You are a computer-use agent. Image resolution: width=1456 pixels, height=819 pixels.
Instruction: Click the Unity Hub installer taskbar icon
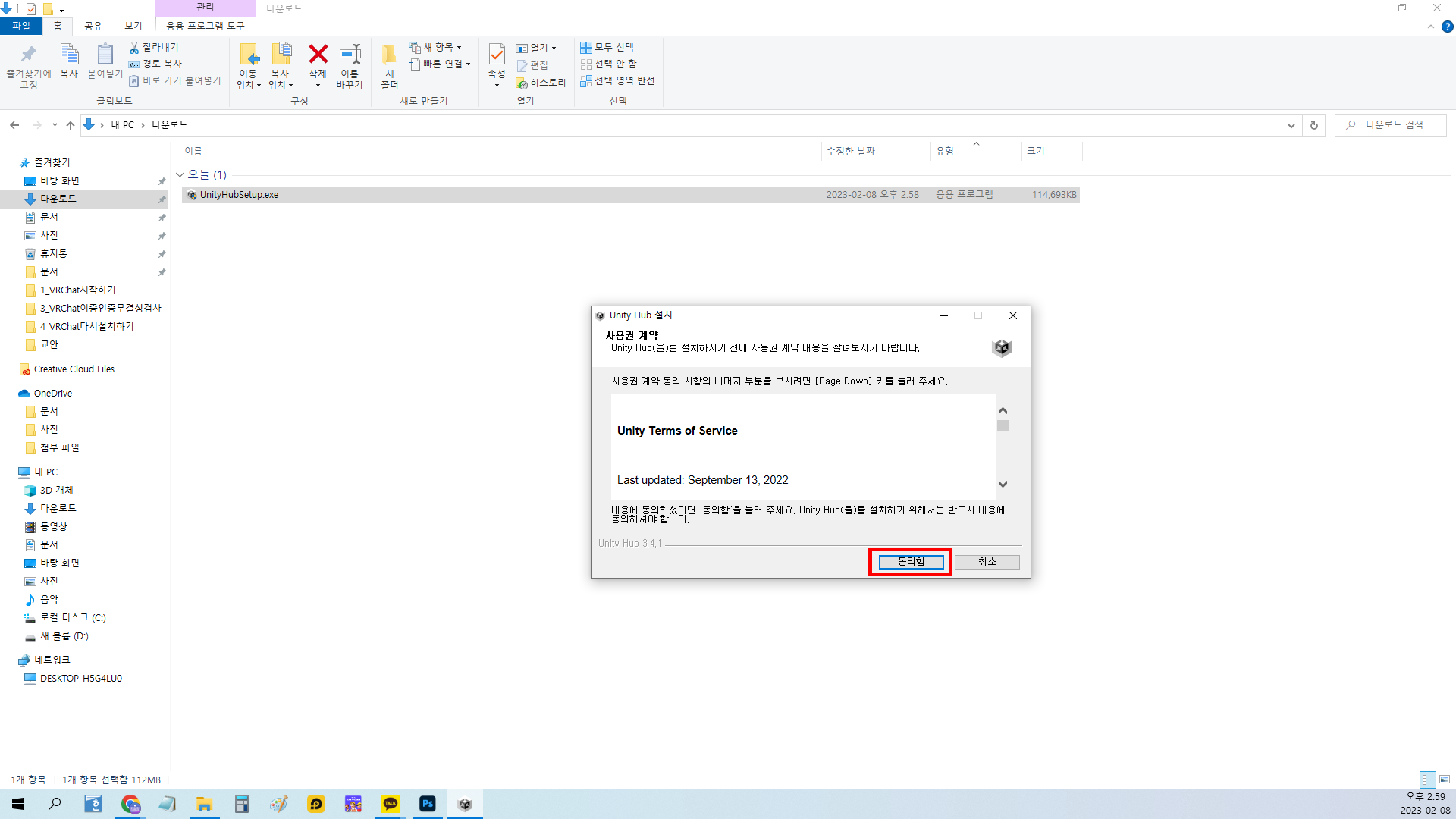[465, 804]
